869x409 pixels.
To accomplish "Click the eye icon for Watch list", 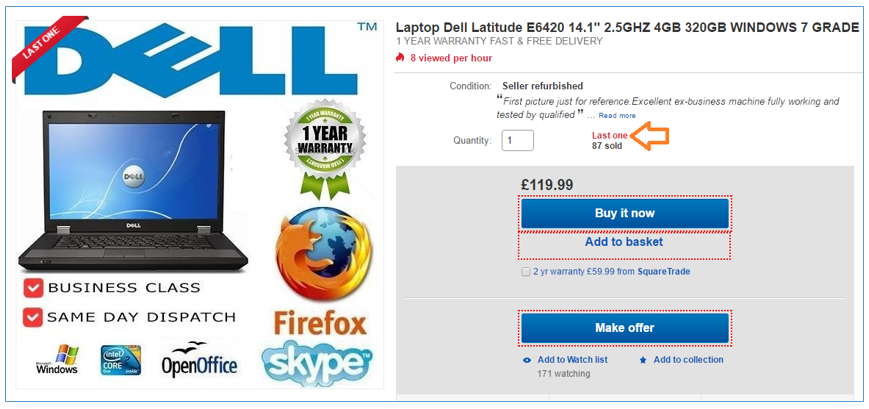I will point(527,360).
